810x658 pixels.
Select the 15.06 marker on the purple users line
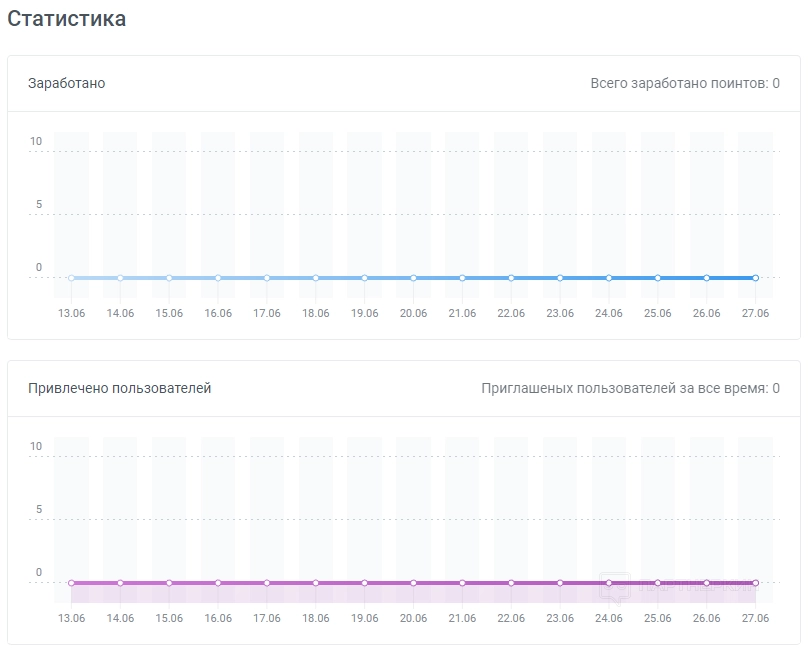(169, 582)
